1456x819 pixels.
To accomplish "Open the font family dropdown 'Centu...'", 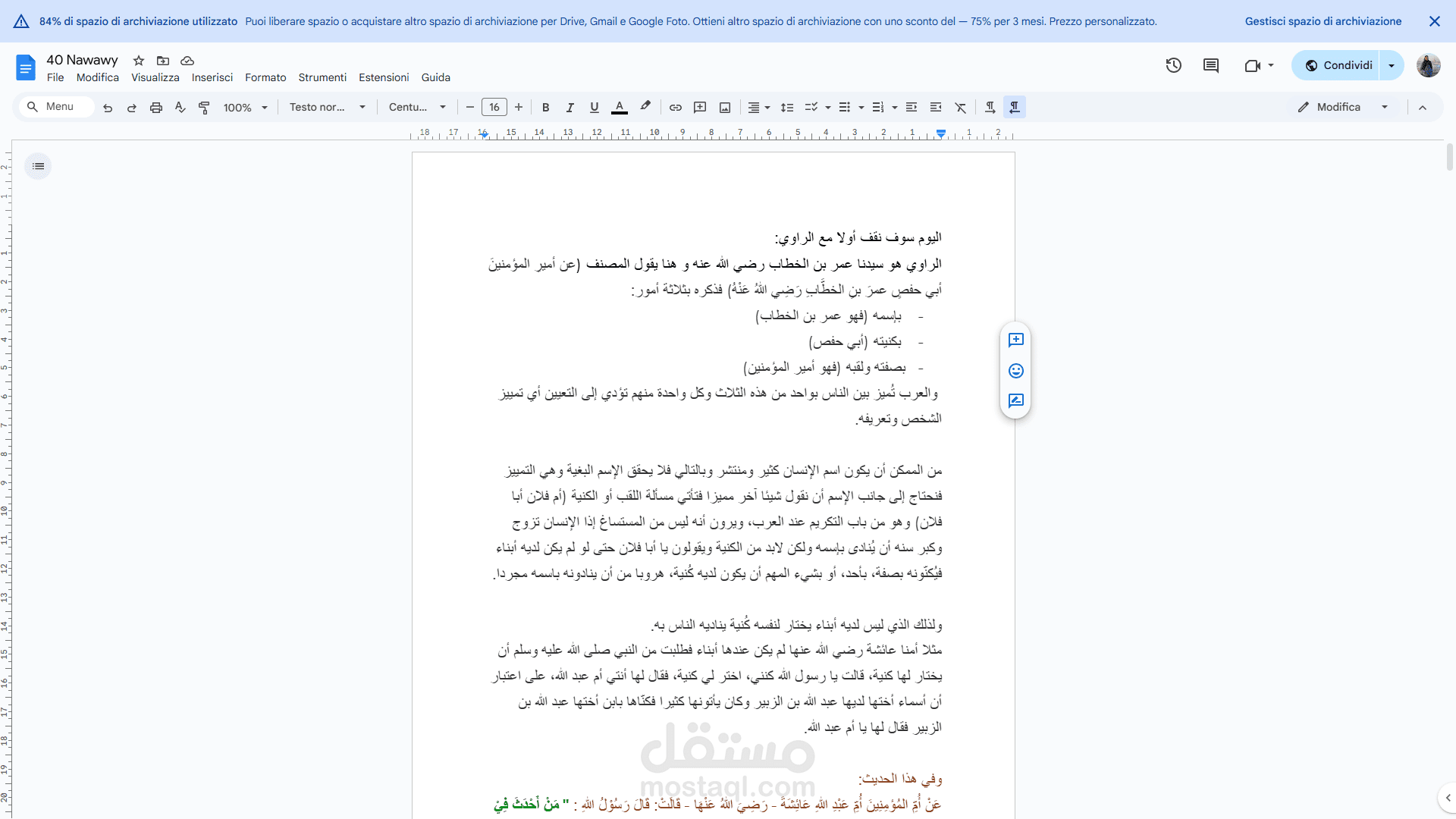I will [x=418, y=108].
